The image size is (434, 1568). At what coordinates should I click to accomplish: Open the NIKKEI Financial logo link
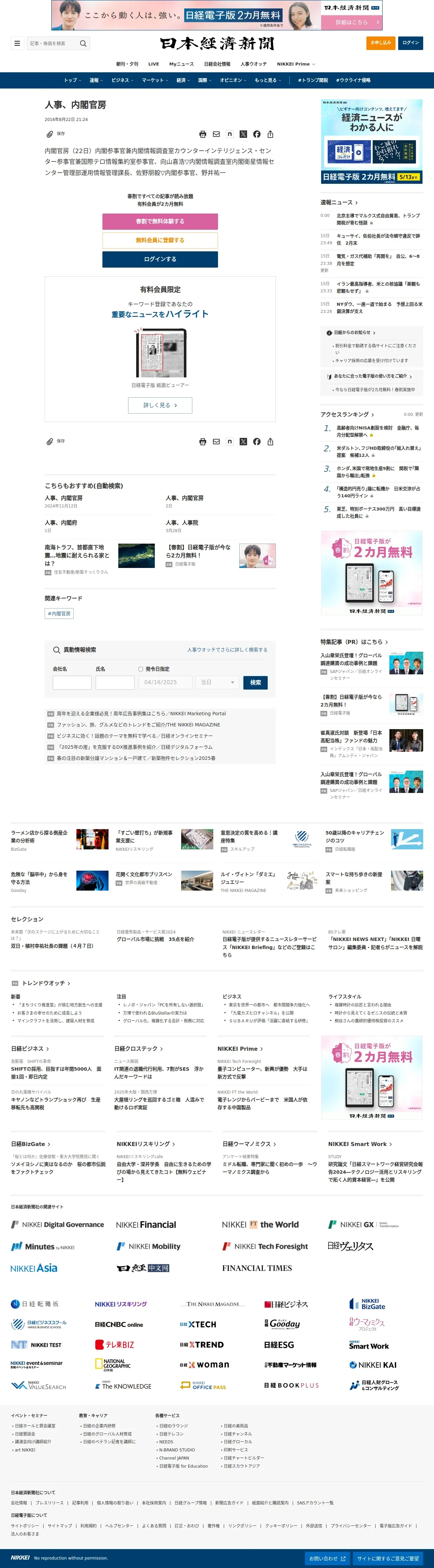point(146,1225)
